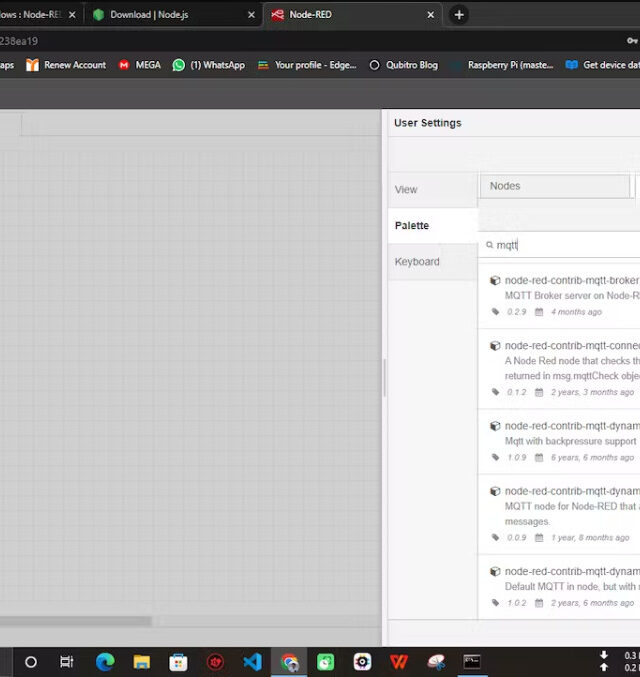Click the canvas horizontal scrollbar
Viewport: 640px width, 677px height.
tap(75, 621)
